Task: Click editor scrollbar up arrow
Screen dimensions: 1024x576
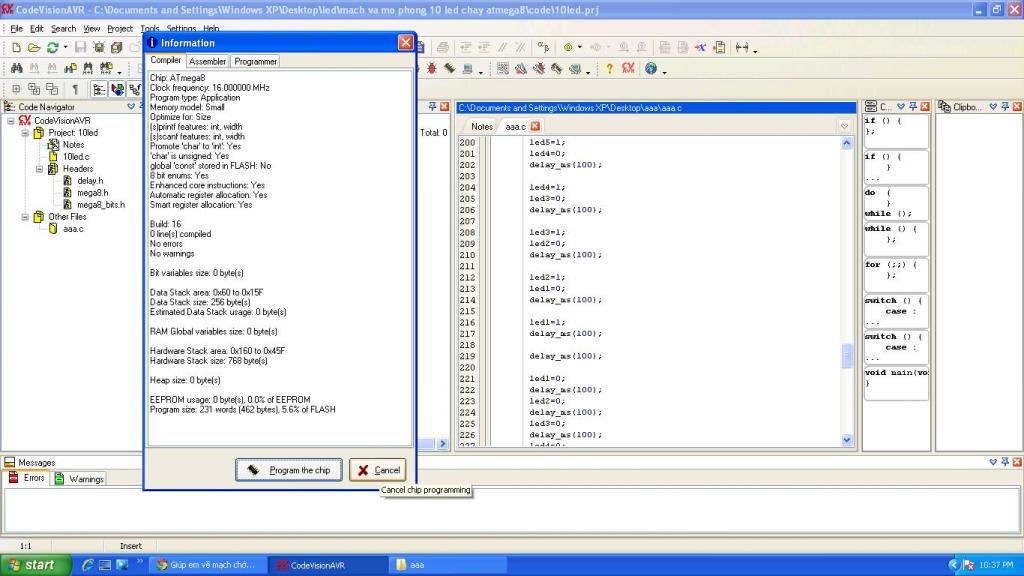Action: [846, 143]
